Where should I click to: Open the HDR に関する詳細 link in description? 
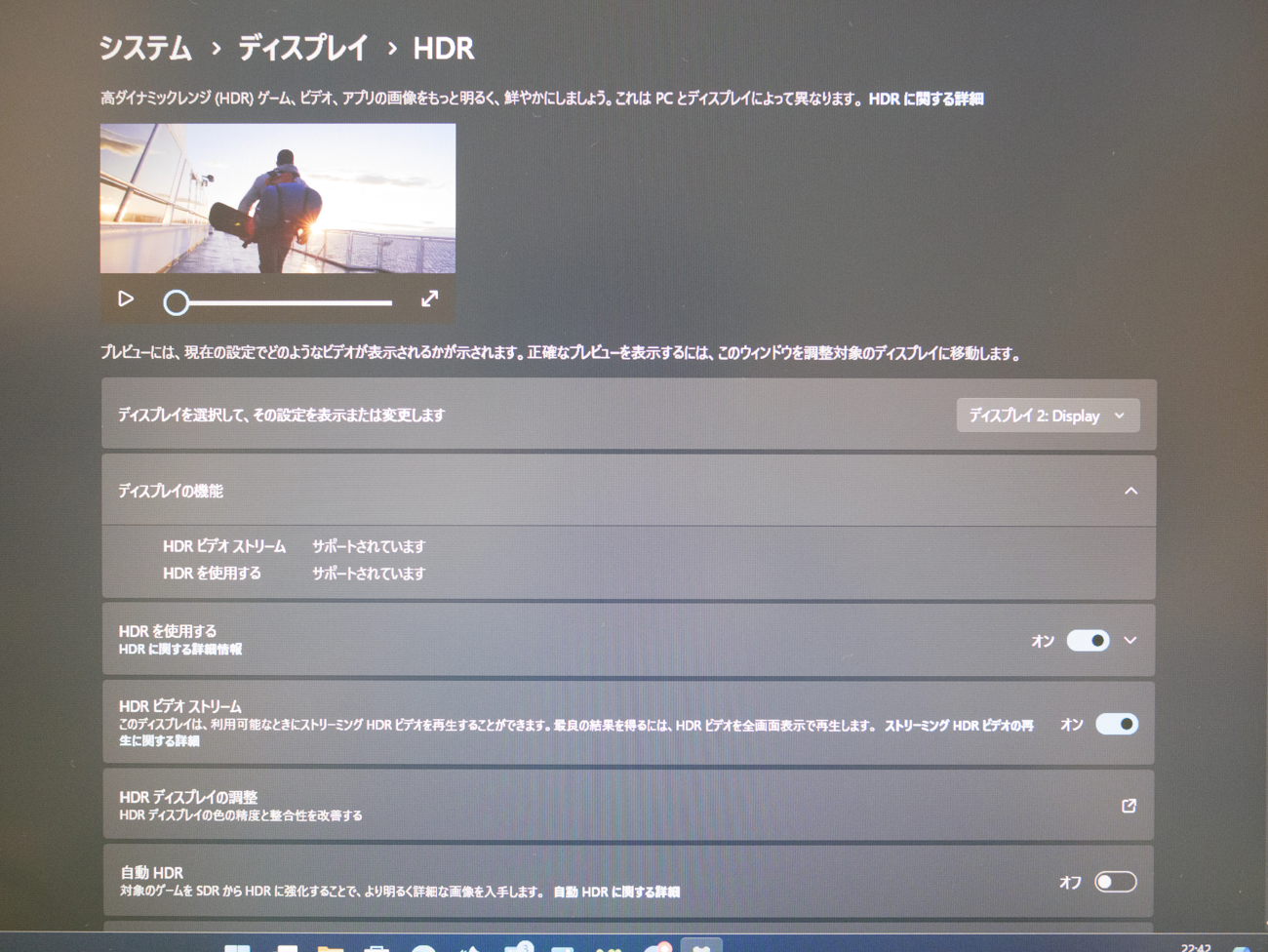click(x=926, y=99)
